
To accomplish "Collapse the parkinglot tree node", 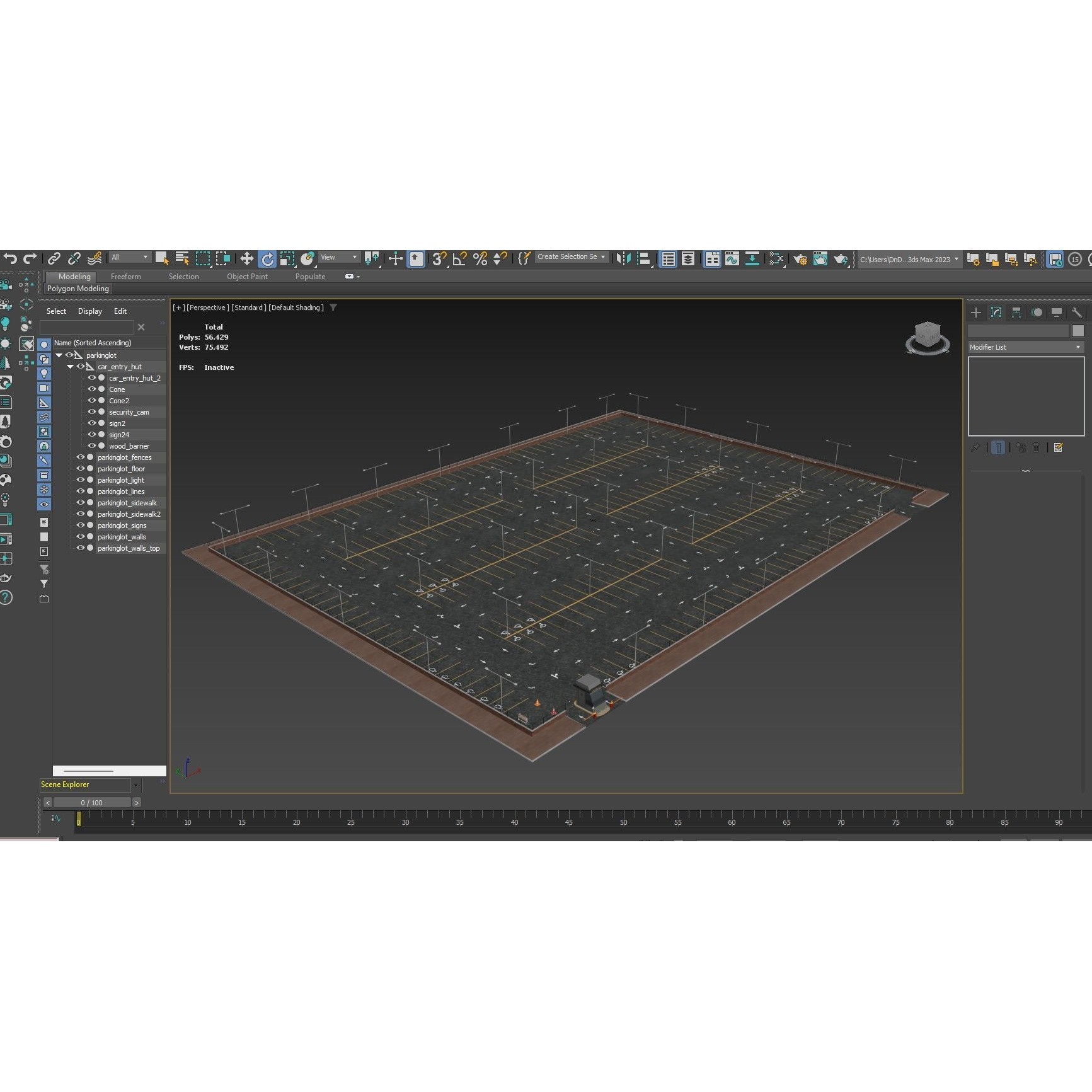I will click(59, 355).
